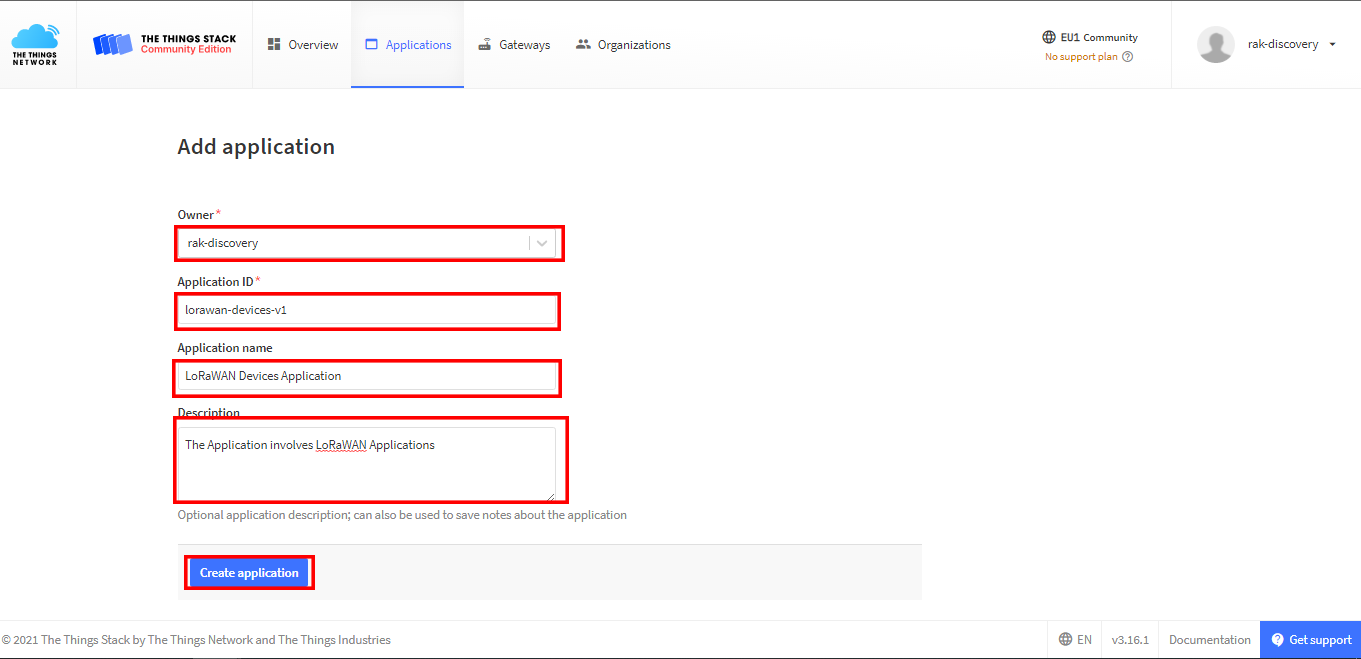Click the globe icon beside EU1 Community
The image size is (1361, 659).
[1049, 37]
